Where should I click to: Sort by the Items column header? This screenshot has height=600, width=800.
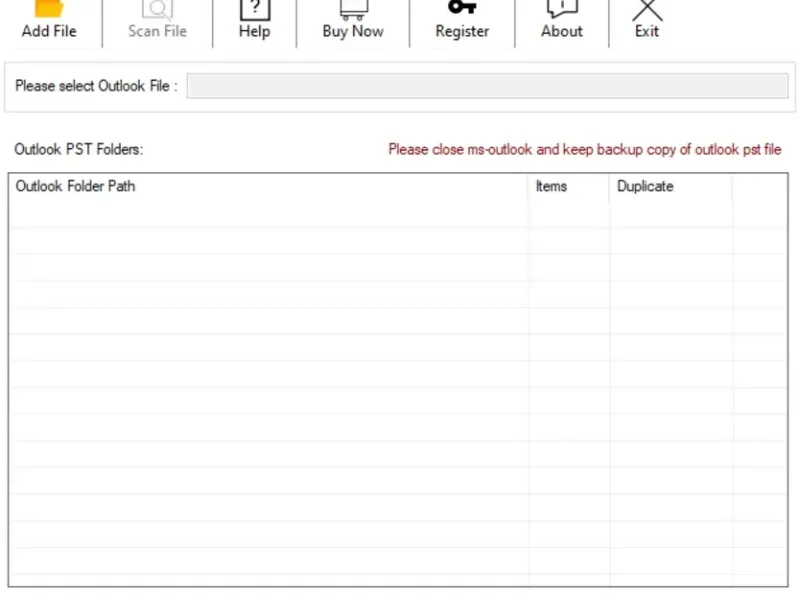568,187
